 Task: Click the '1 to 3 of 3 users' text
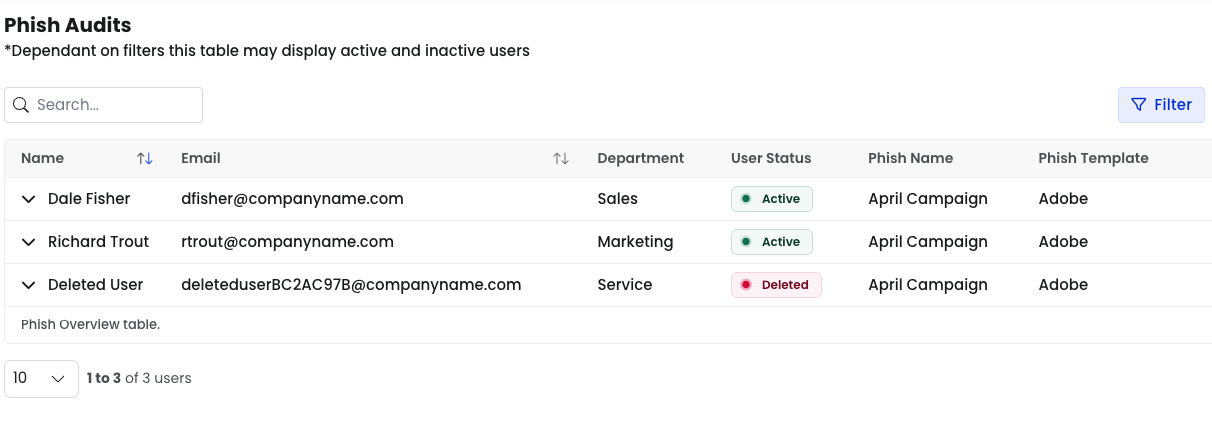pos(139,378)
